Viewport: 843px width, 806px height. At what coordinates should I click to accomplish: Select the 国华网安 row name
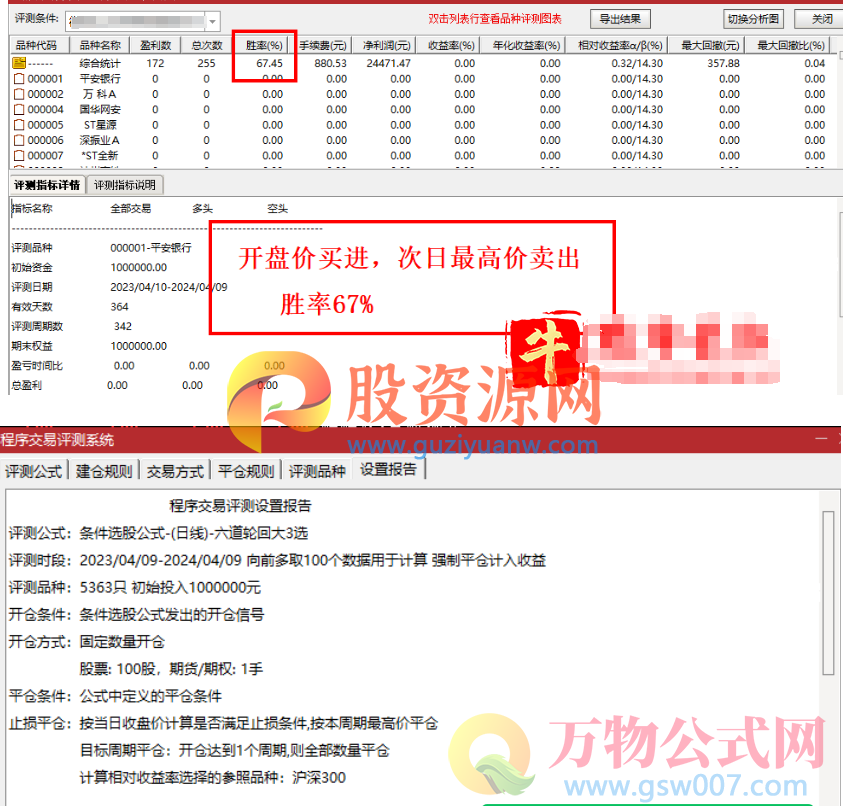(100, 110)
